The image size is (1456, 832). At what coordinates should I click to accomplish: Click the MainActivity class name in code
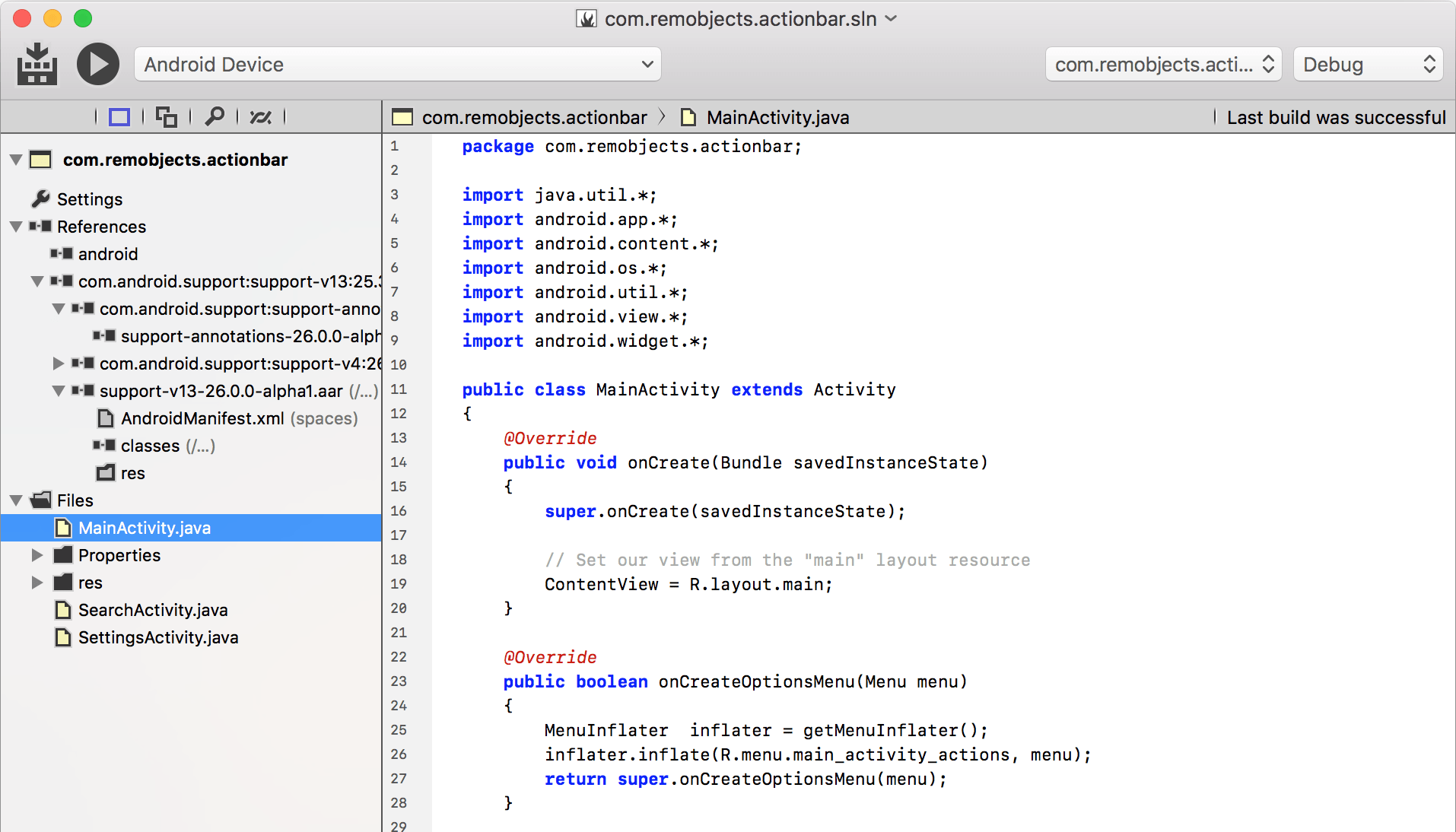pos(657,389)
